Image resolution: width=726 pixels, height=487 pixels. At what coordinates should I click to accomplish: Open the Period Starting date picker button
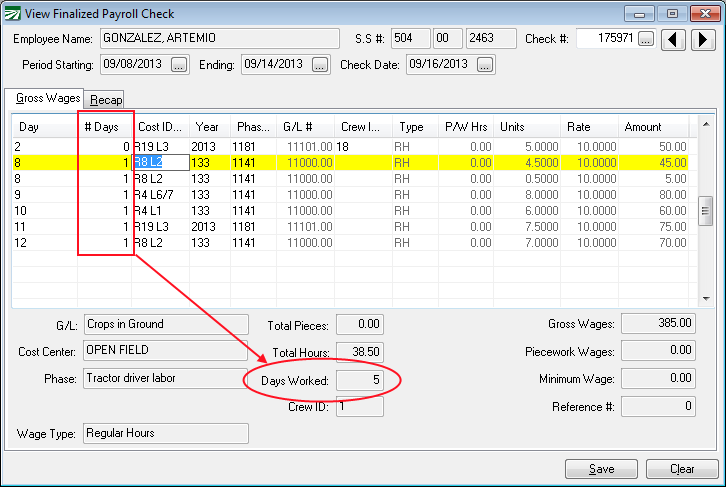[x=179, y=65]
